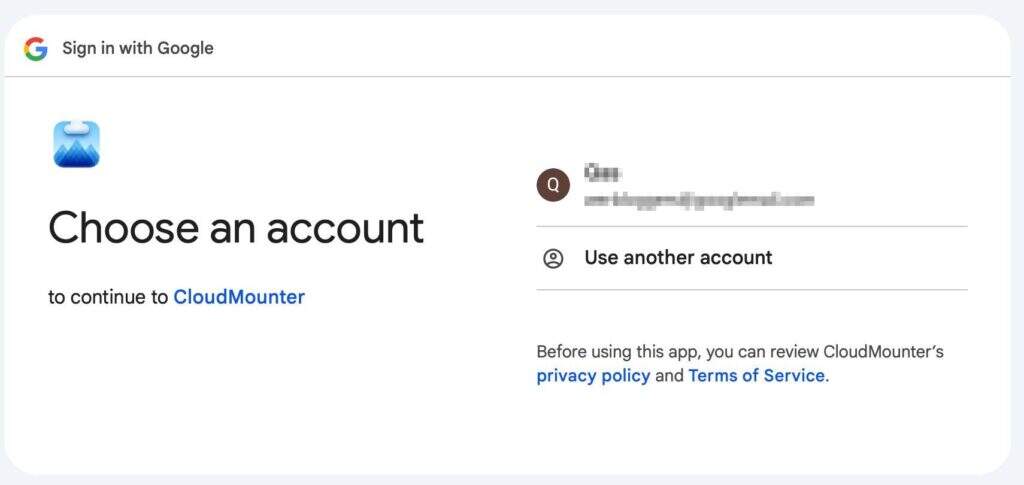
Task: Click the 'Before using this app' notice text
Action: [739, 352]
